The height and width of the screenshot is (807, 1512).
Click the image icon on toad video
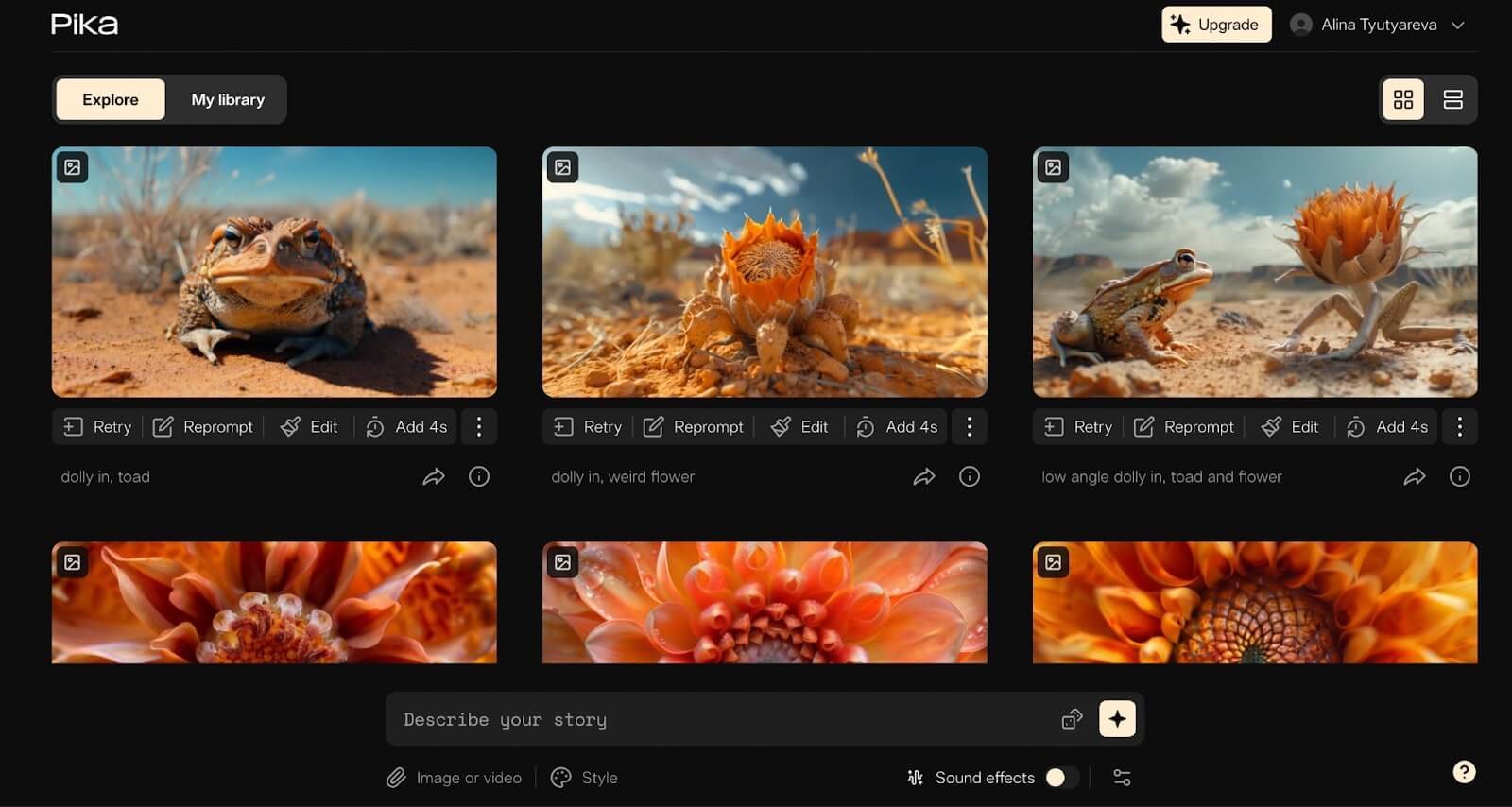tap(73, 167)
